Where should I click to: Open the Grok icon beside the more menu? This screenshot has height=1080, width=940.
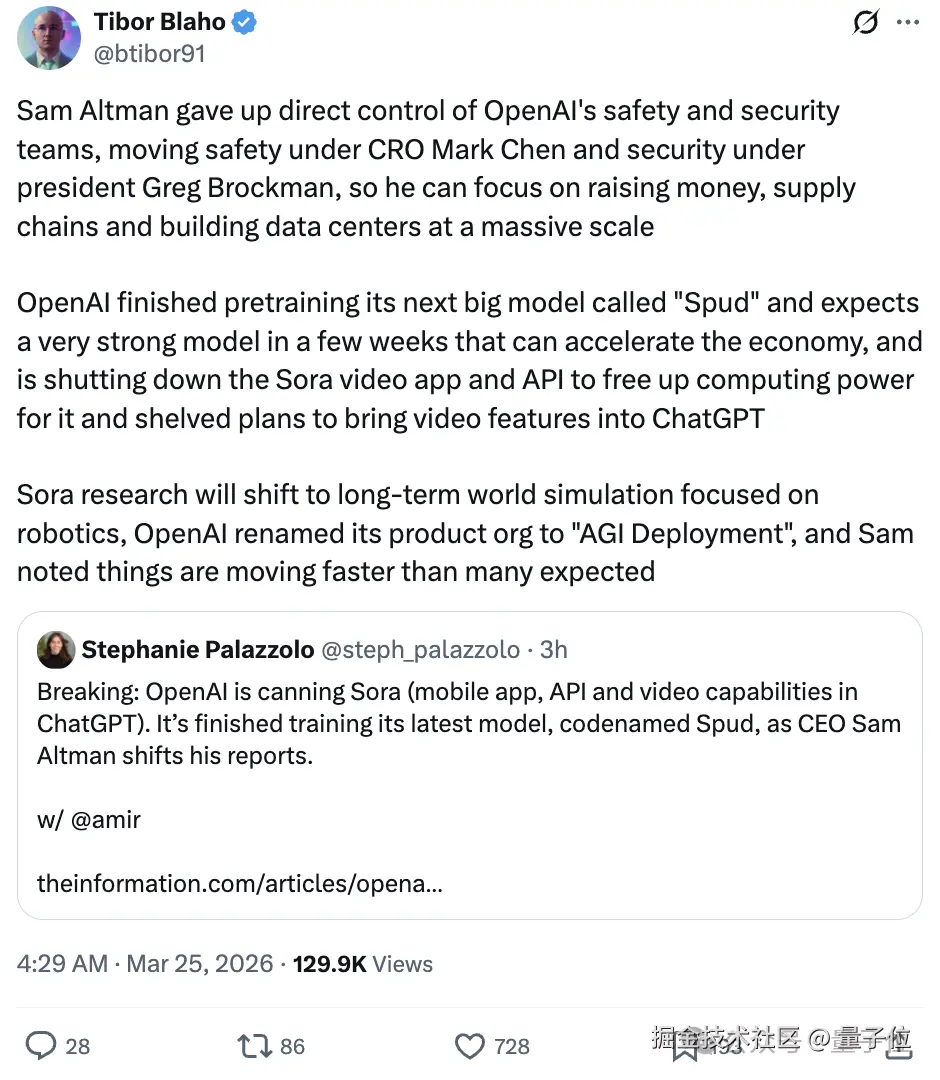click(865, 23)
